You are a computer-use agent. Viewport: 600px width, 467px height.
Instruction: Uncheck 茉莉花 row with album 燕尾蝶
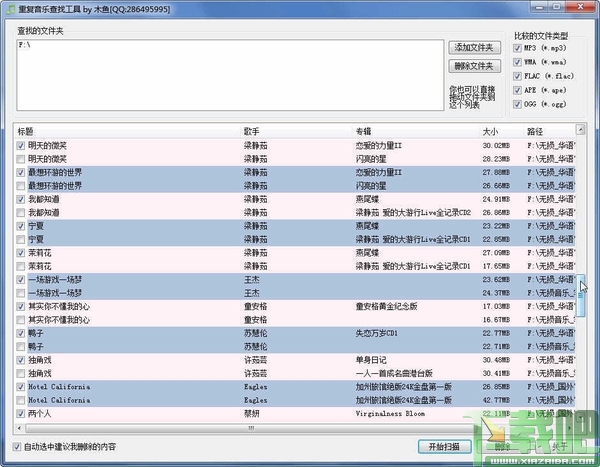pos(21,253)
